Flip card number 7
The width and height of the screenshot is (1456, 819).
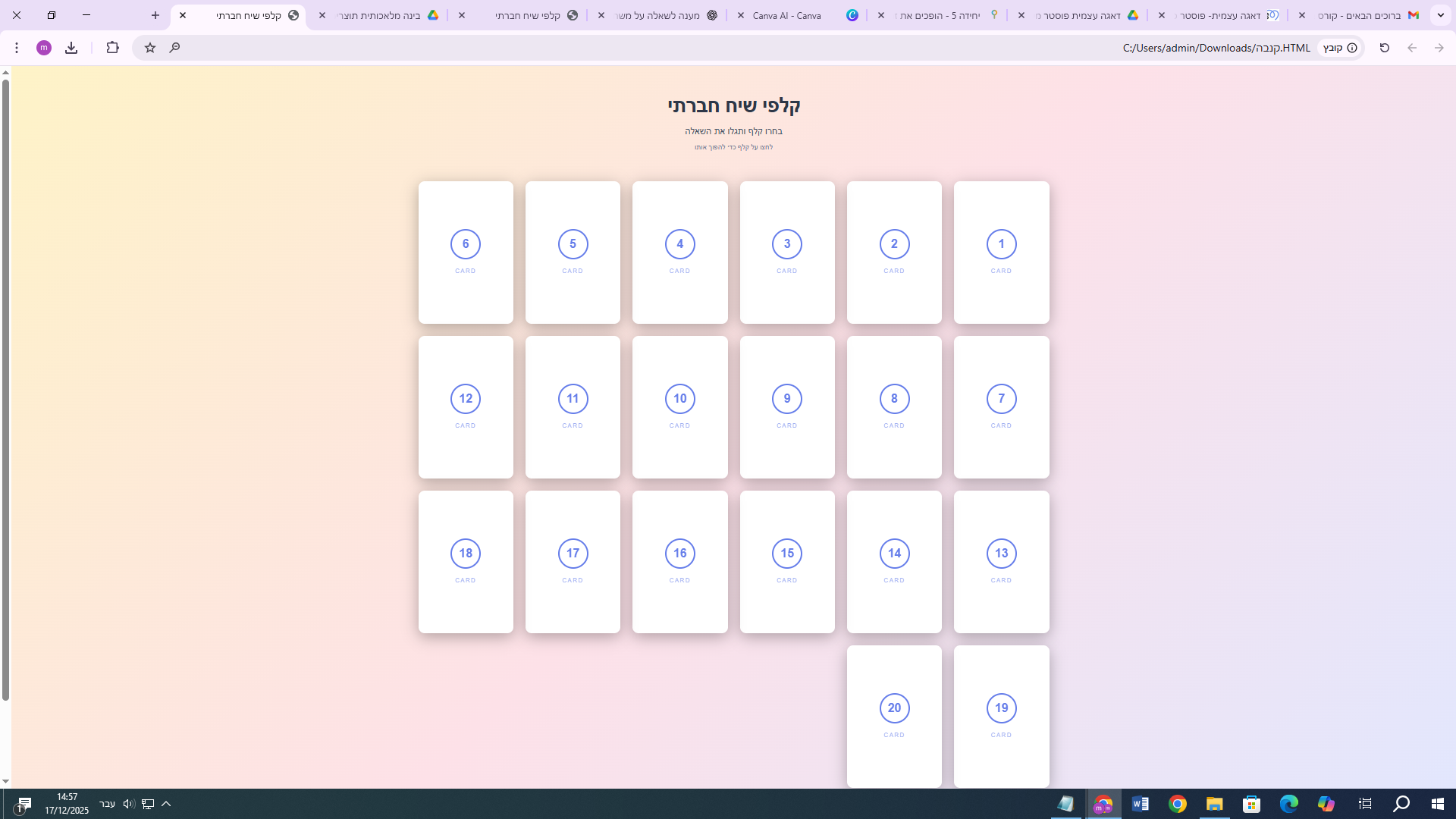tap(1001, 407)
